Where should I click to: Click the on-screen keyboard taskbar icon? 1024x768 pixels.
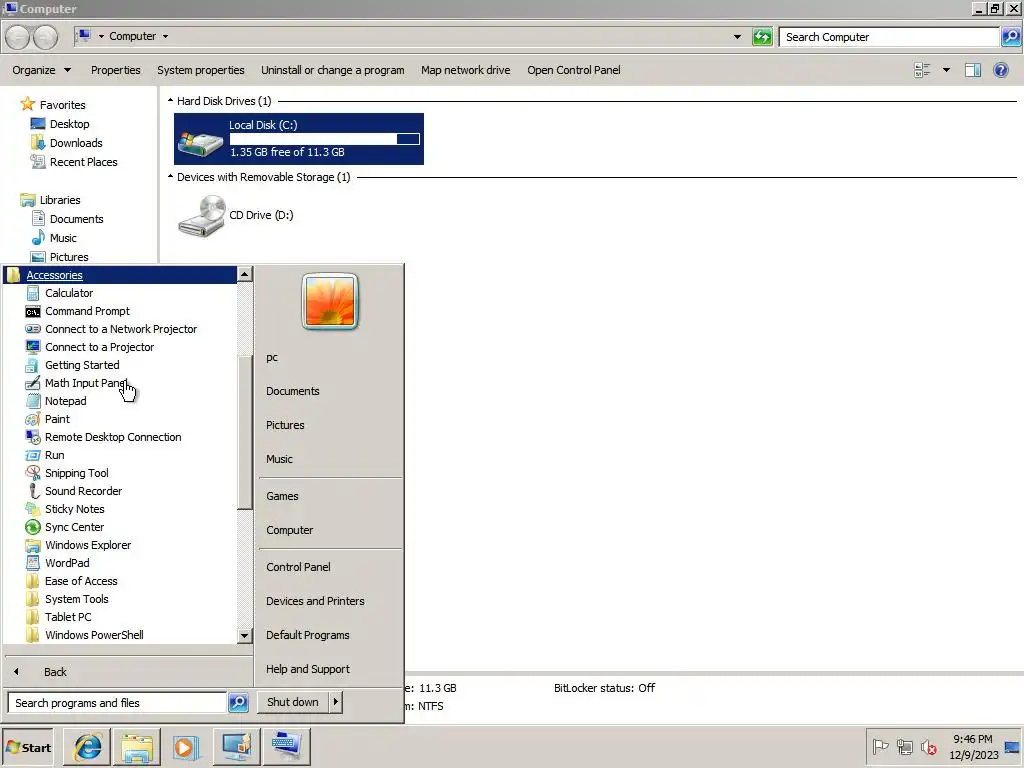(286, 747)
